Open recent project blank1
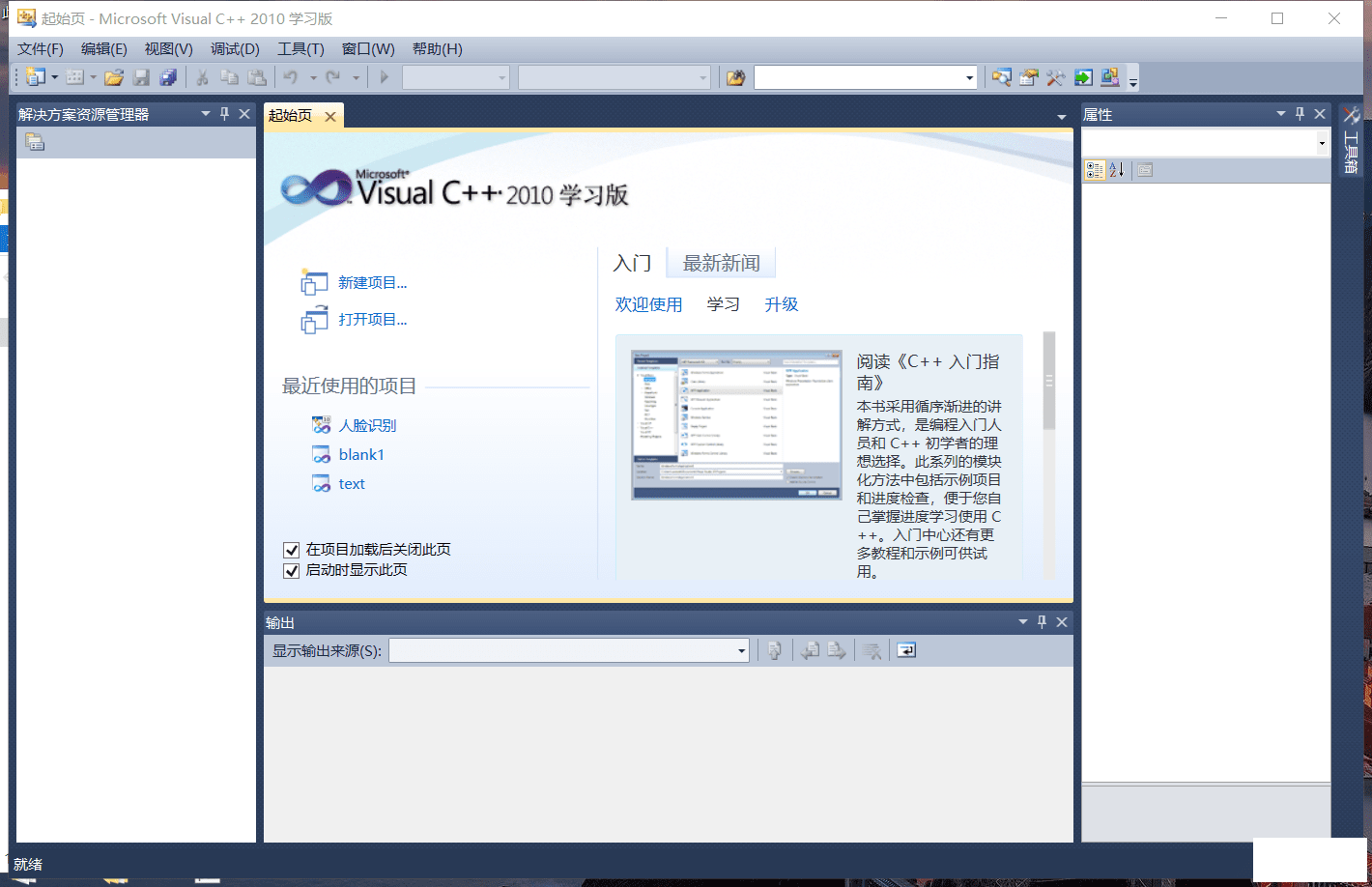 (x=361, y=455)
